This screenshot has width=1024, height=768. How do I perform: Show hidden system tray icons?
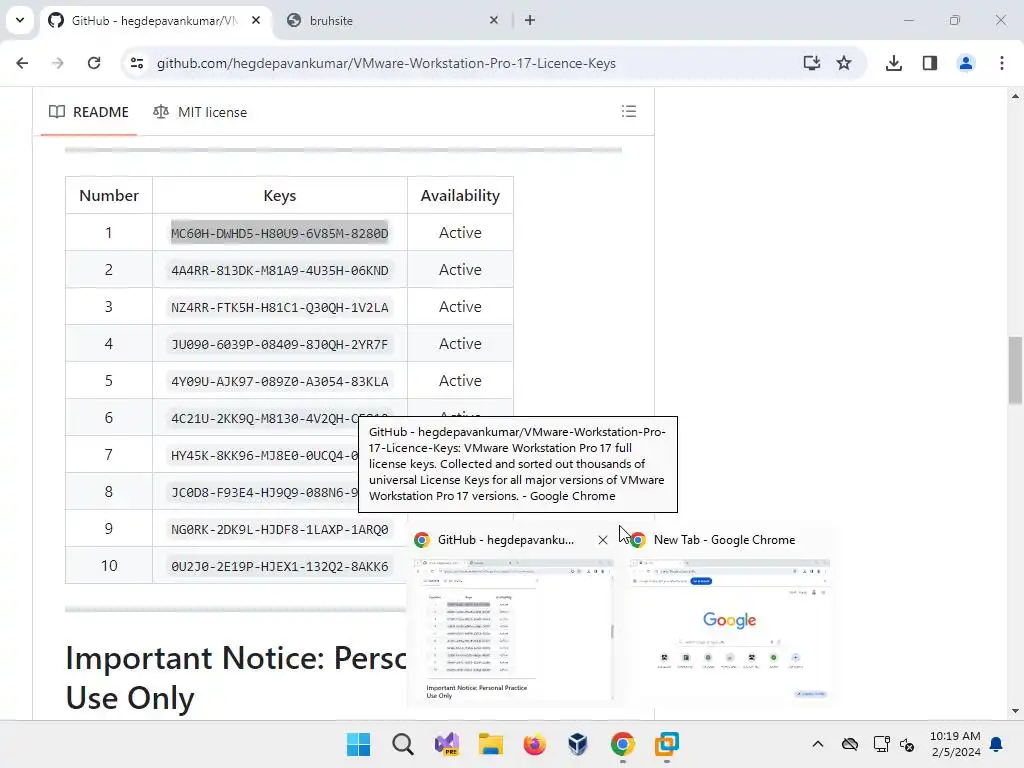click(x=818, y=744)
